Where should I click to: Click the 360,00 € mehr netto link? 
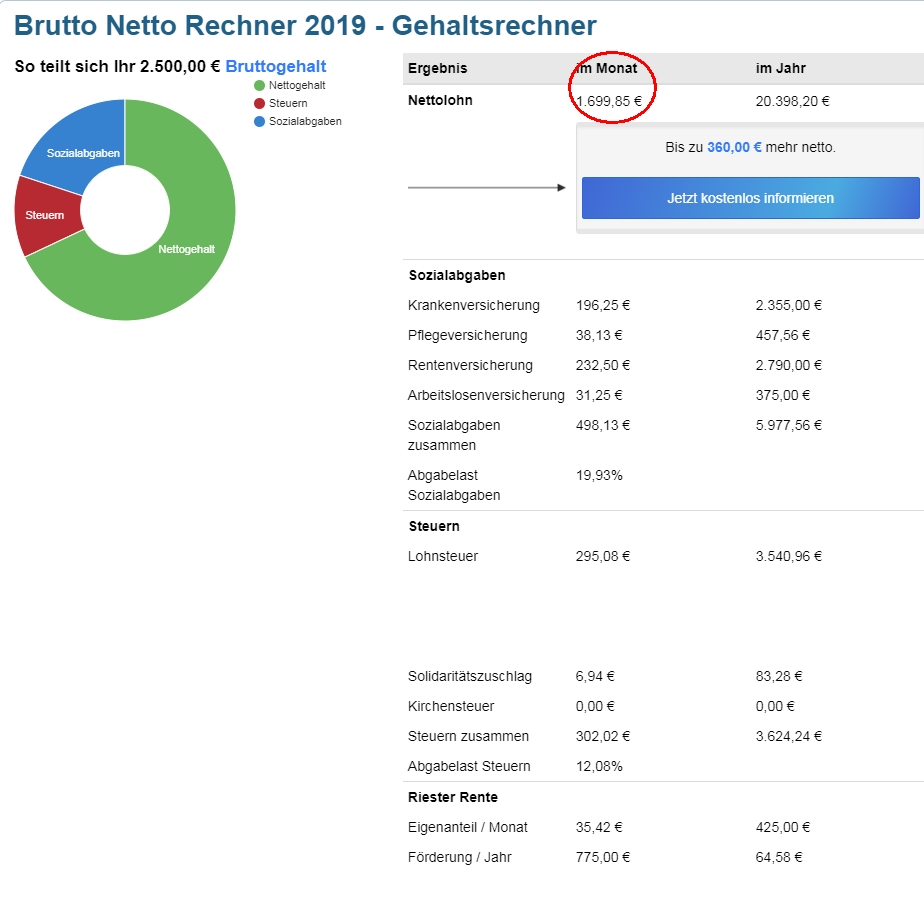(x=734, y=147)
